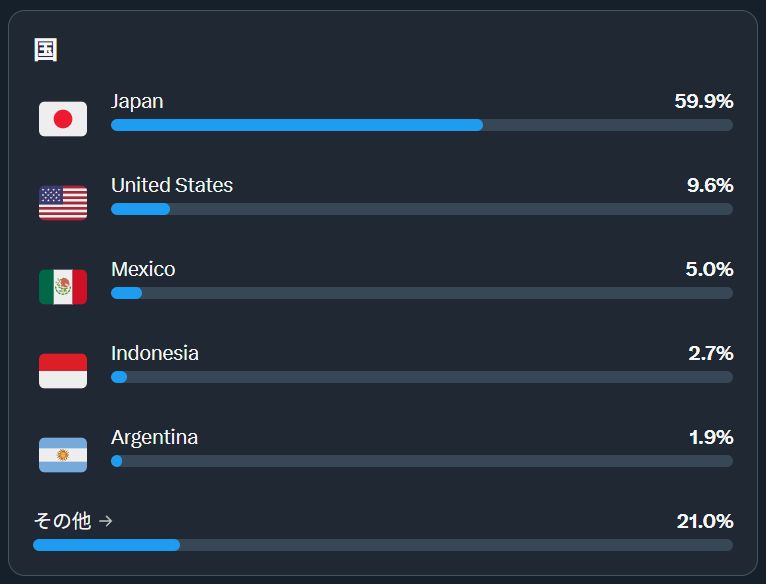
Task: Expand その他 using the arrow icon
Action: point(106,521)
